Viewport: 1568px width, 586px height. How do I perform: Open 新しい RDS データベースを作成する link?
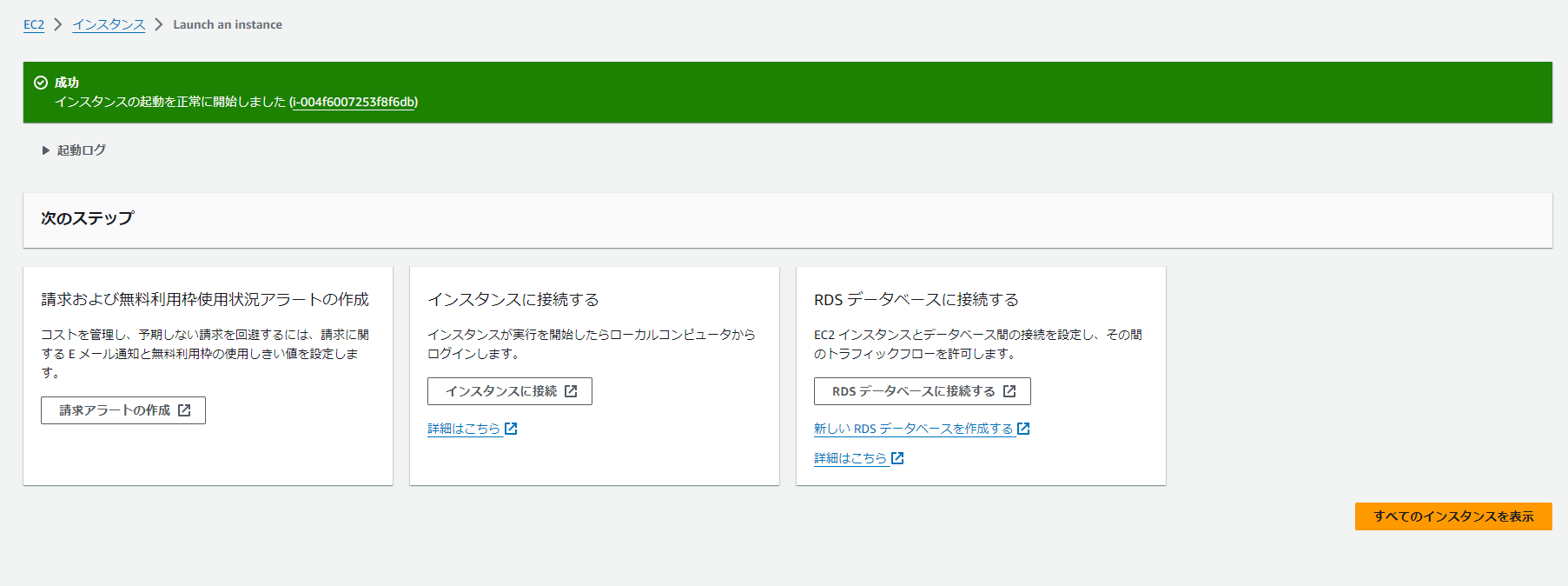pyautogui.click(x=913, y=429)
